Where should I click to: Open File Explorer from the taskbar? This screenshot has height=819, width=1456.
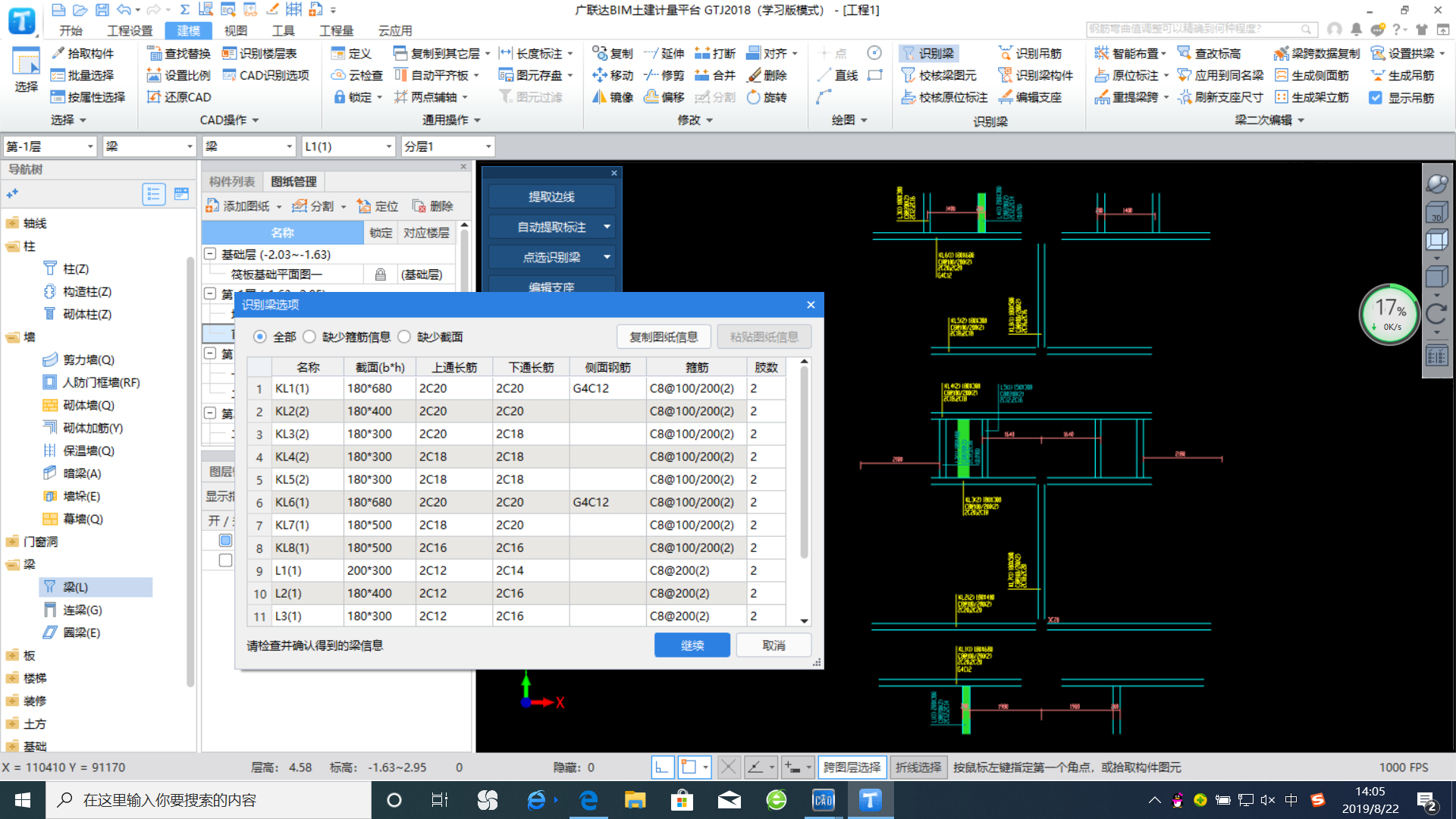click(635, 800)
